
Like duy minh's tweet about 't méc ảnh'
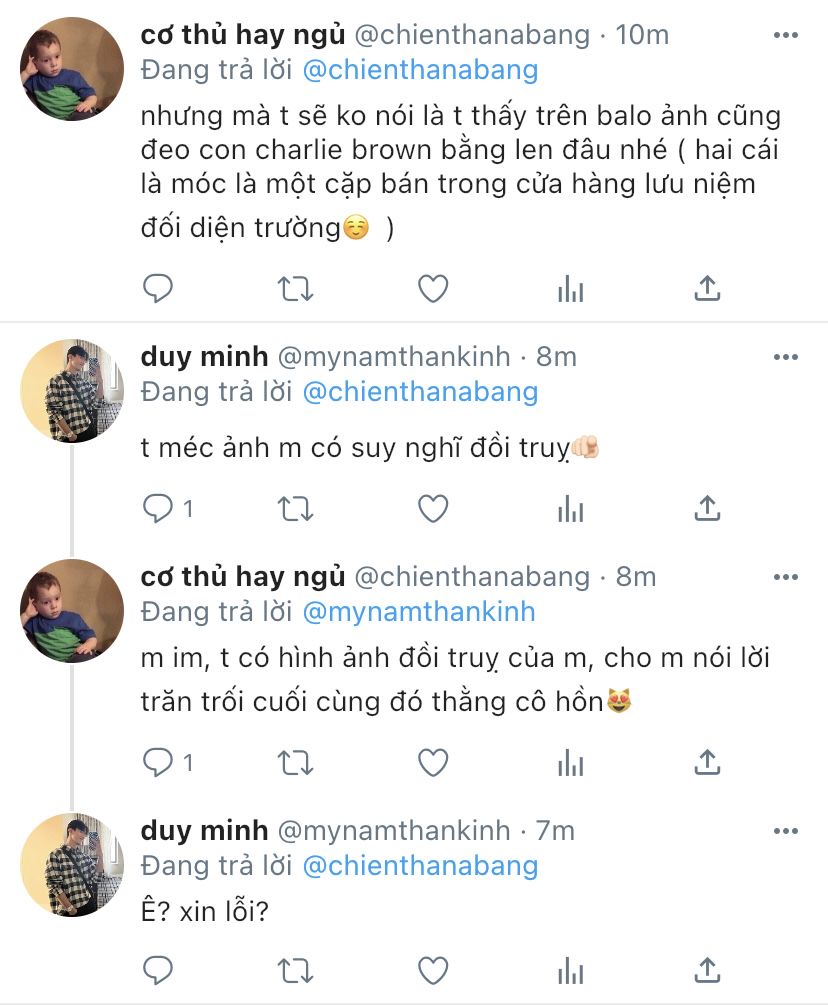pos(432,509)
